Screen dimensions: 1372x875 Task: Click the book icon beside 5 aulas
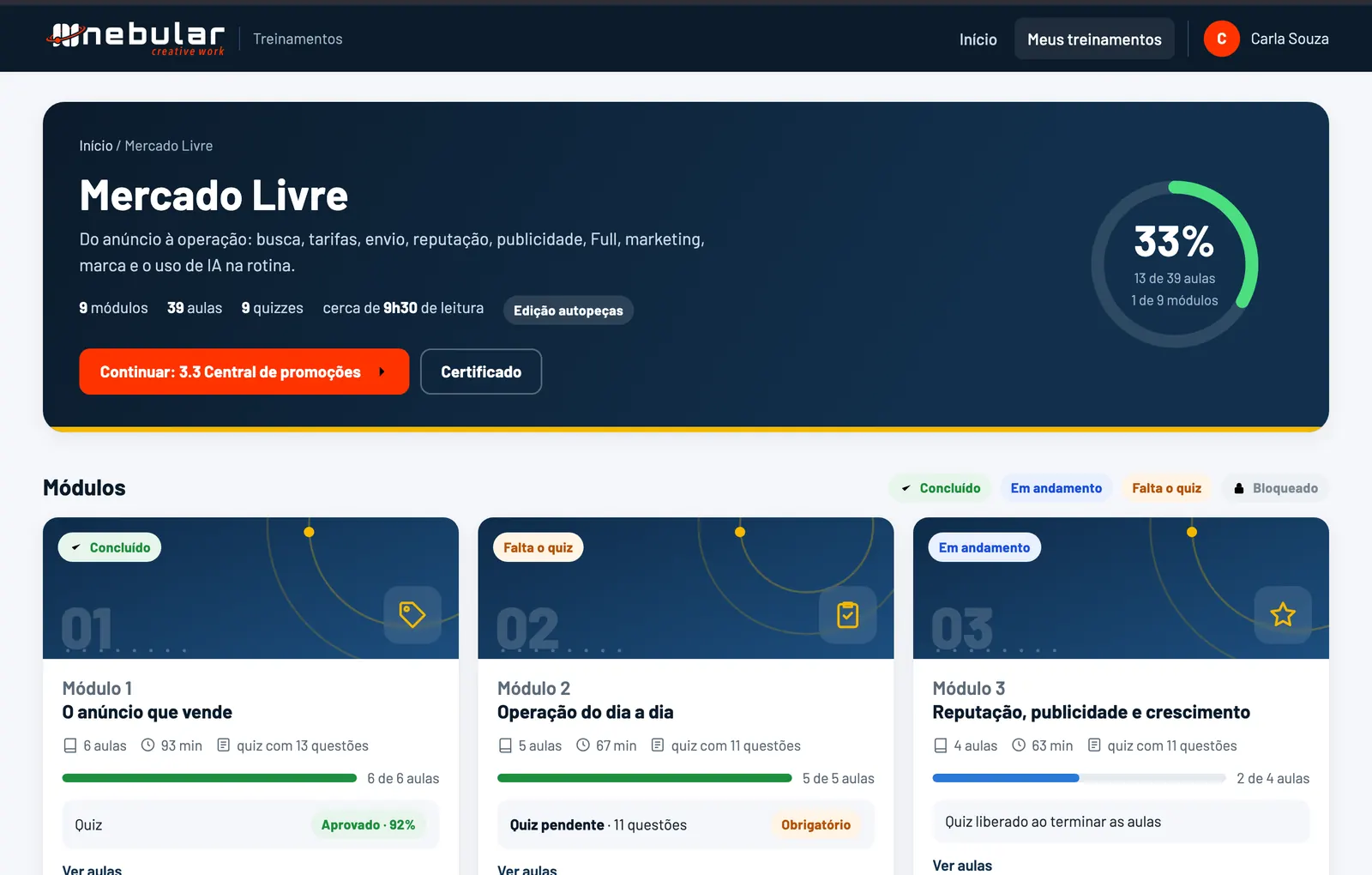pos(505,745)
